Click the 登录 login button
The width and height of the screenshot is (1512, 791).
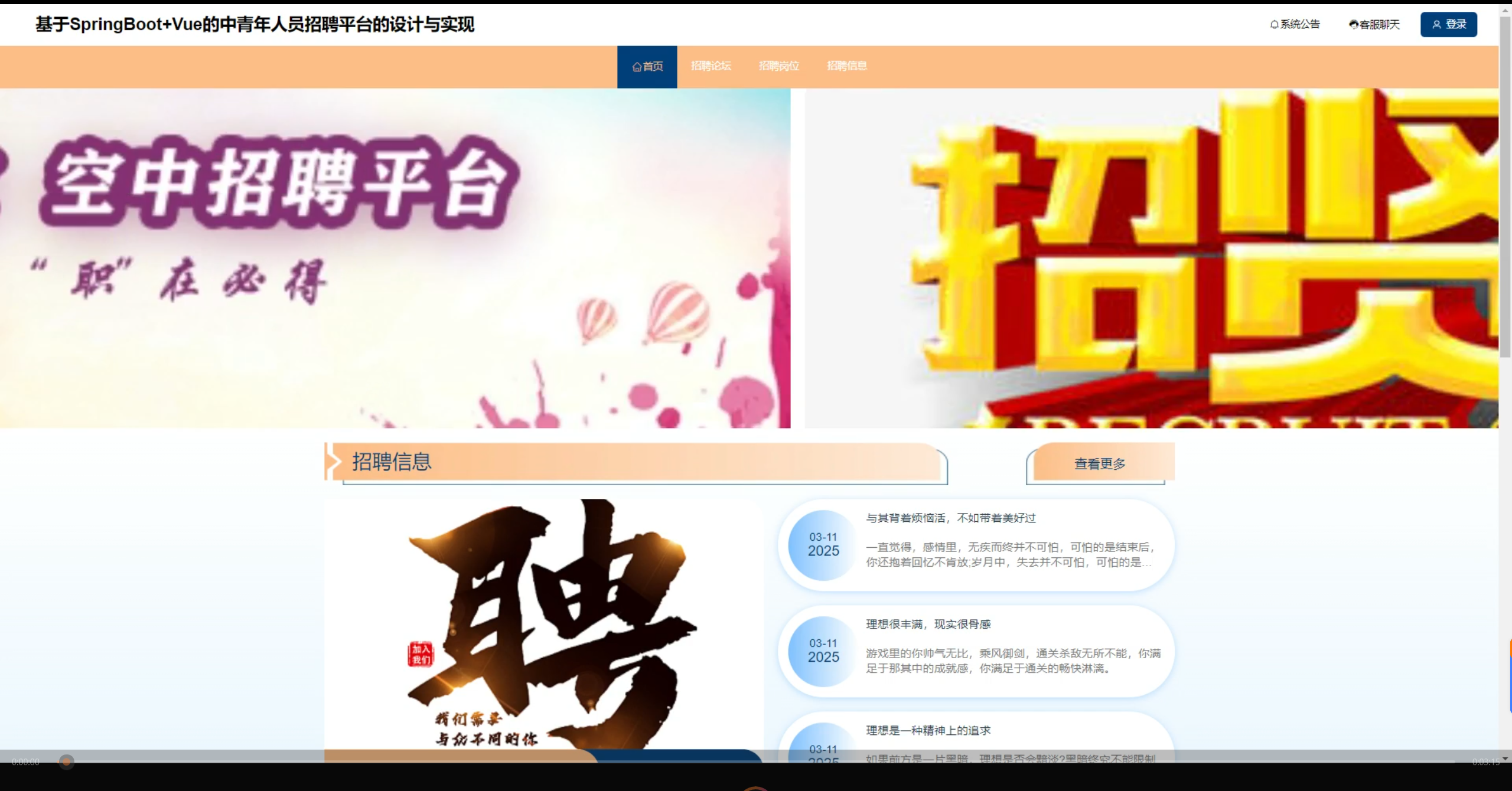[x=1448, y=25]
